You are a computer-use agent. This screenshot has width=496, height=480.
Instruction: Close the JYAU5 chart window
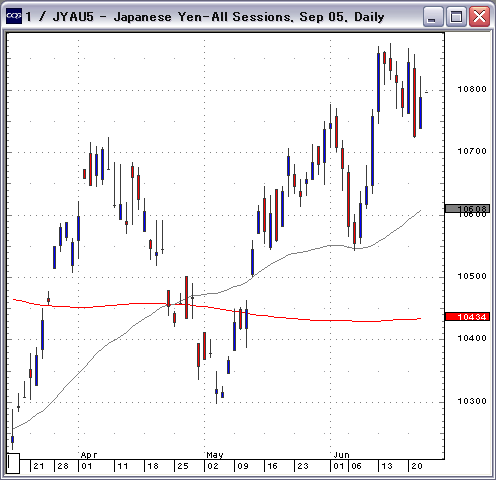[479, 16]
